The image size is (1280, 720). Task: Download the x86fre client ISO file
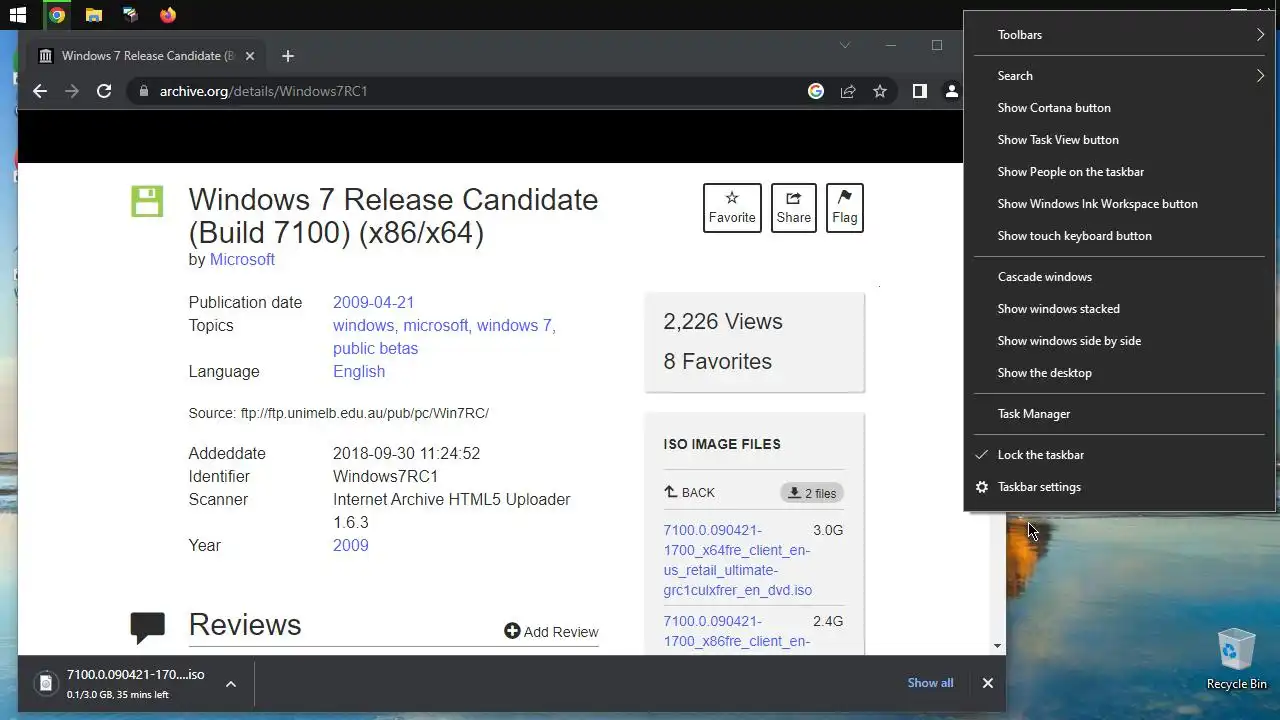[x=737, y=631]
